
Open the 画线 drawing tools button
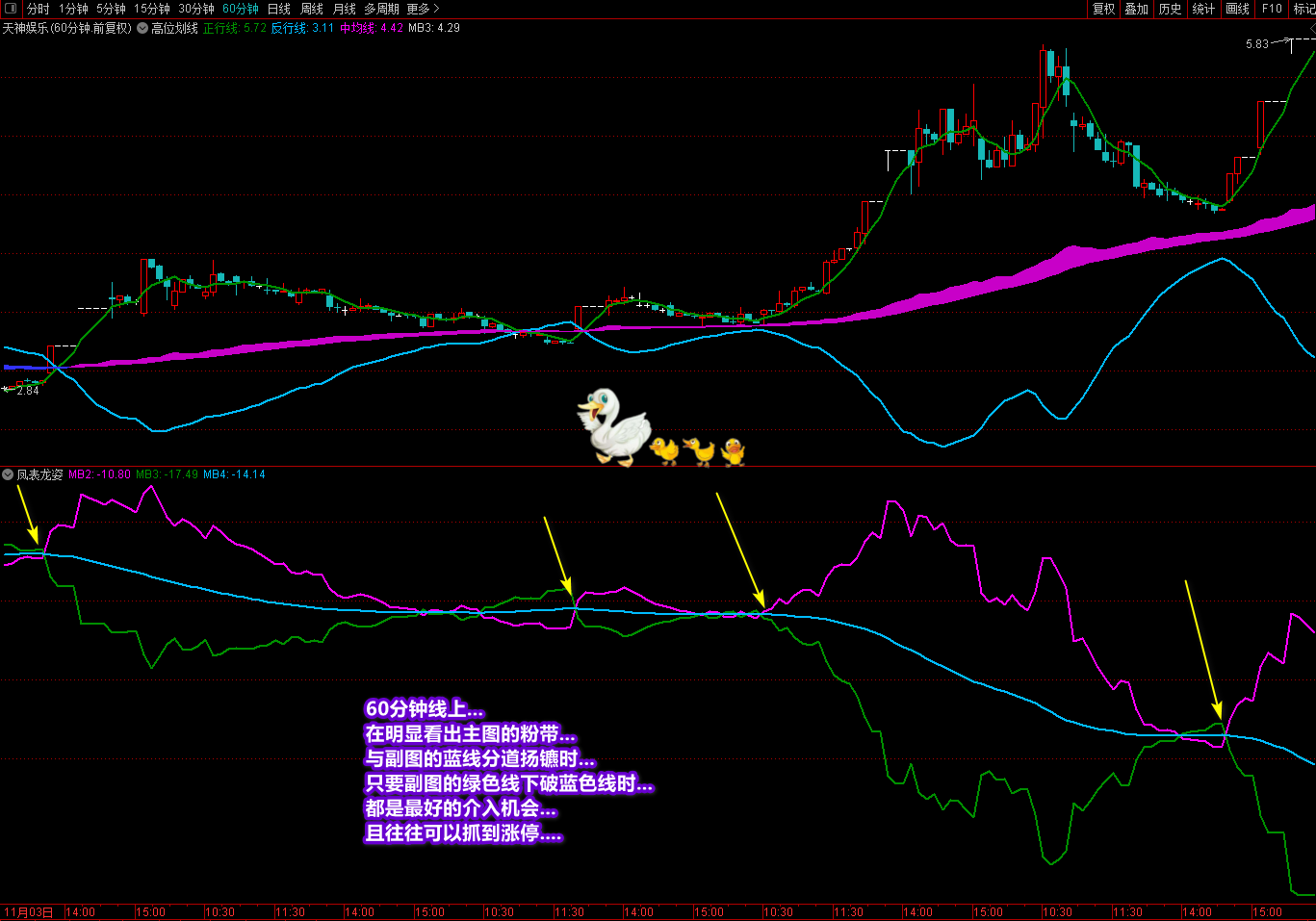click(x=1238, y=9)
